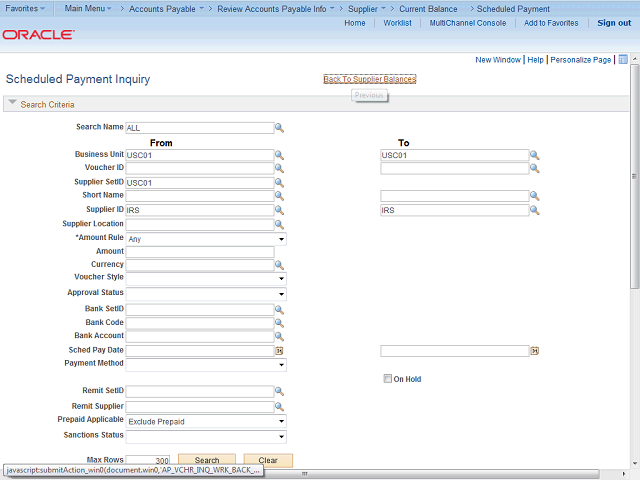
Task: Open the Favorites menu
Action: tap(25, 9)
